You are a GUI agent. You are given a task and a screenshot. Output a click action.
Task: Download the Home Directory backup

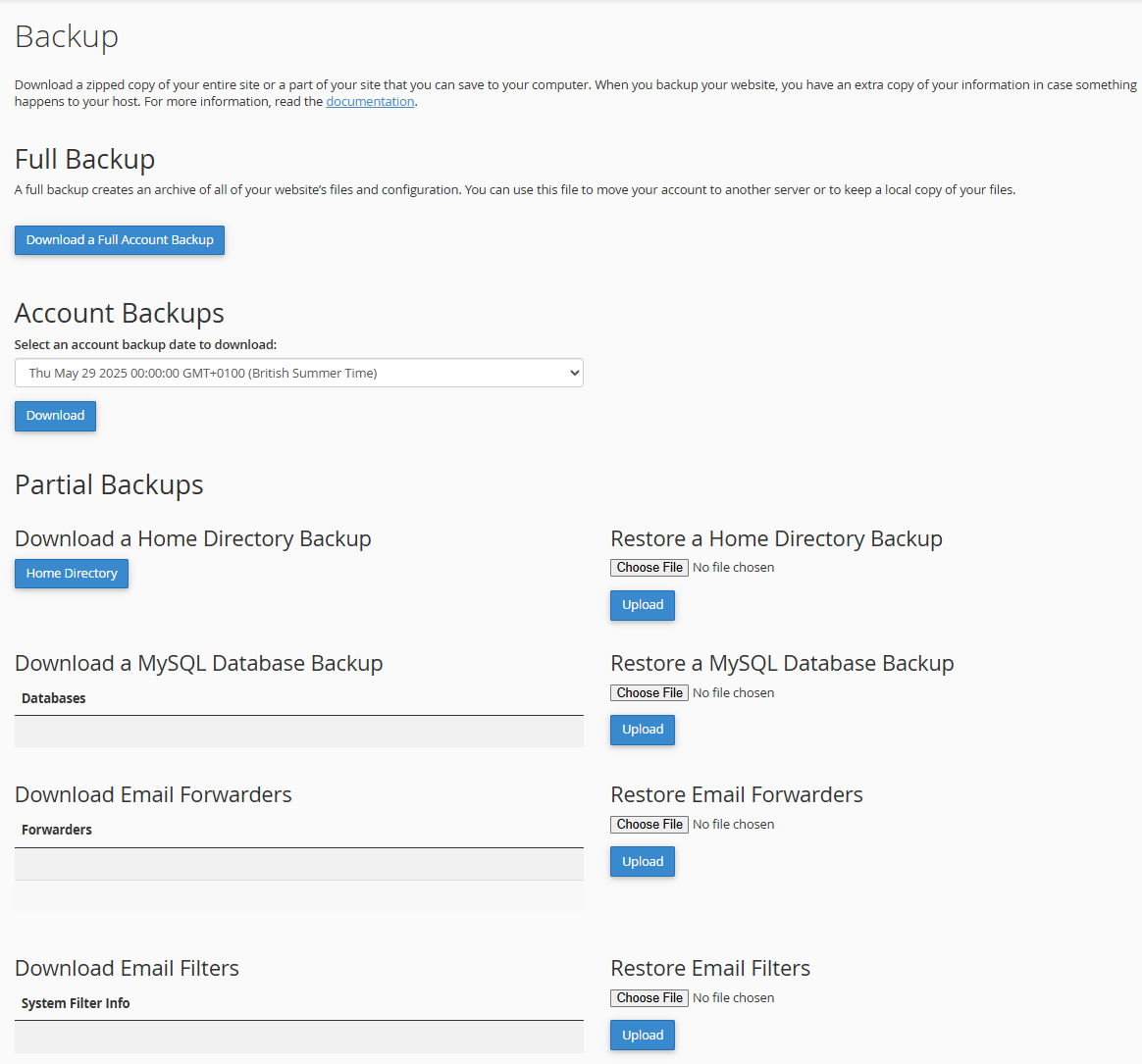point(72,574)
